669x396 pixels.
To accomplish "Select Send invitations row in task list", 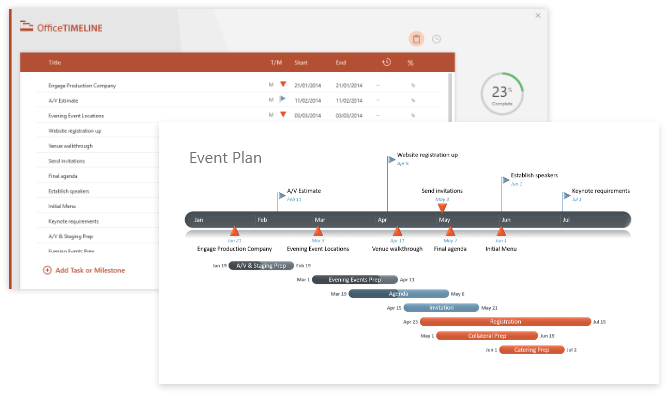I will 67,161.
